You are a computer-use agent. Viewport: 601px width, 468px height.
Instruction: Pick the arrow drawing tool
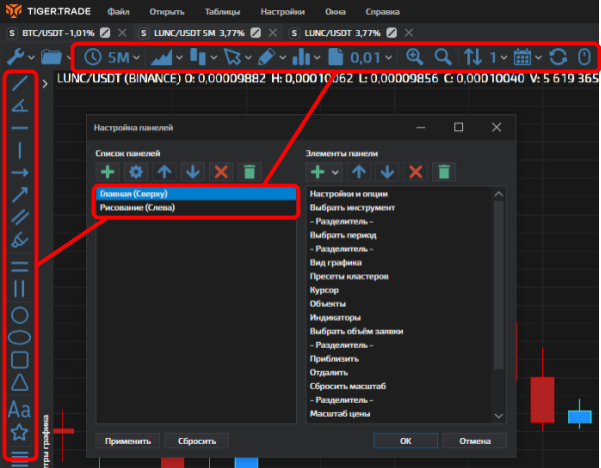(x=19, y=194)
